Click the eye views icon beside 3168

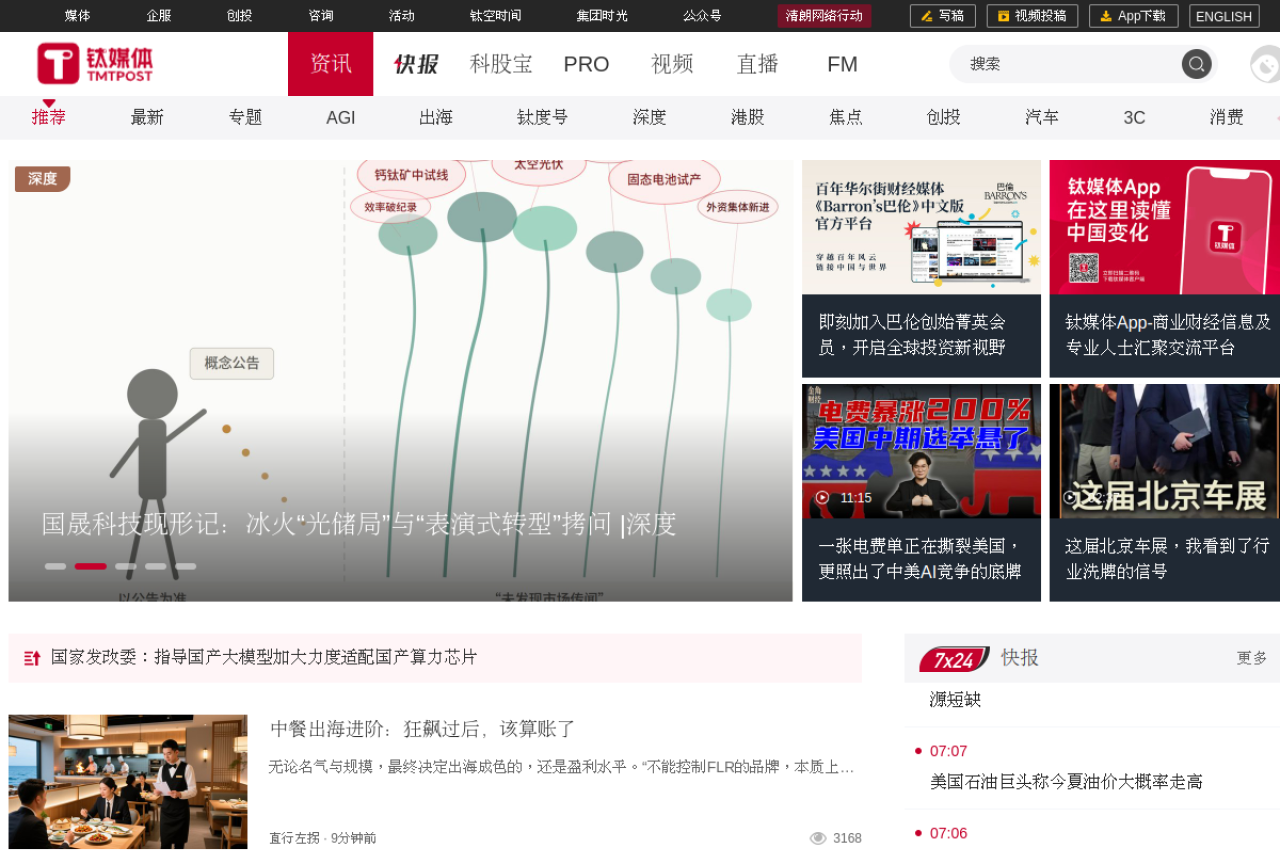[x=818, y=838]
